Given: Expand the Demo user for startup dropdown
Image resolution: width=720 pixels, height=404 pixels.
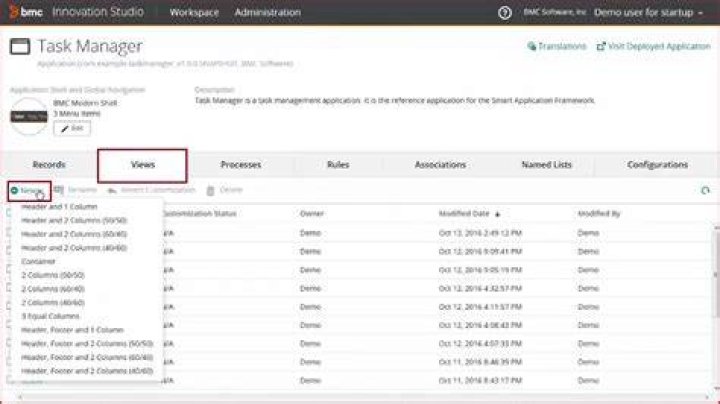Looking at the screenshot, I should coord(648,12).
